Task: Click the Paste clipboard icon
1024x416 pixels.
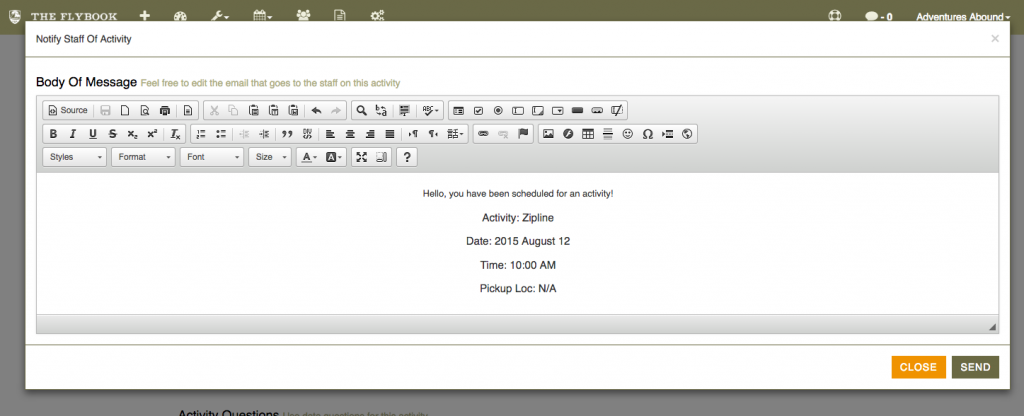Action: (x=254, y=110)
